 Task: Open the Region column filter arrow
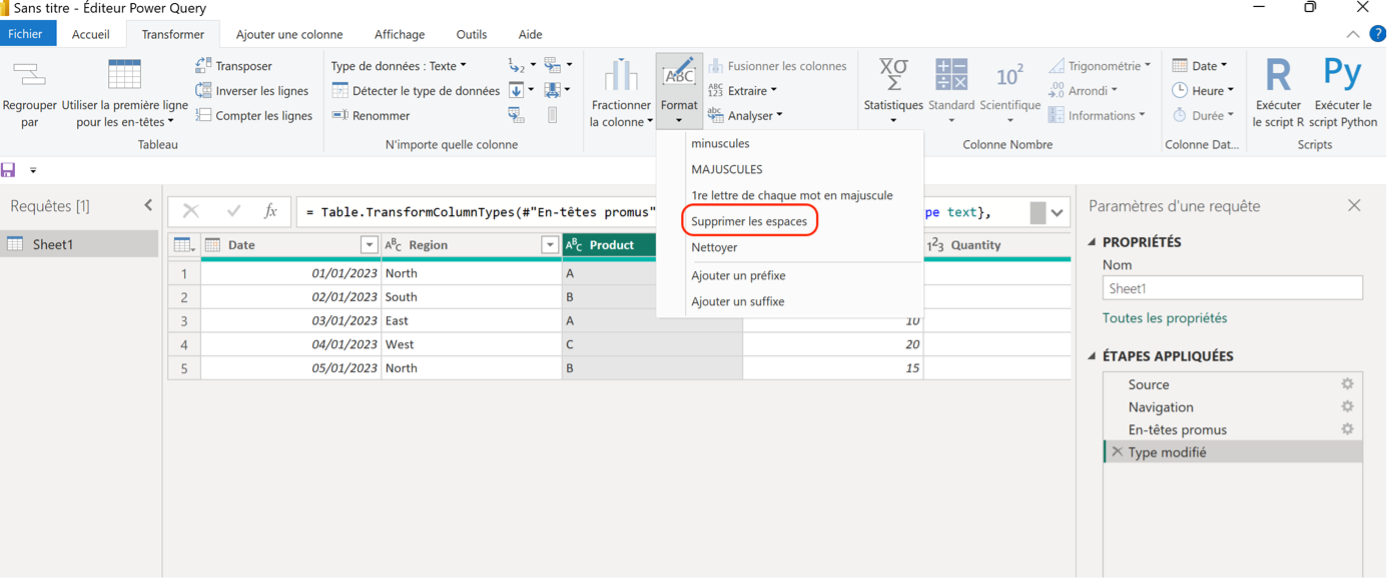pos(549,245)
